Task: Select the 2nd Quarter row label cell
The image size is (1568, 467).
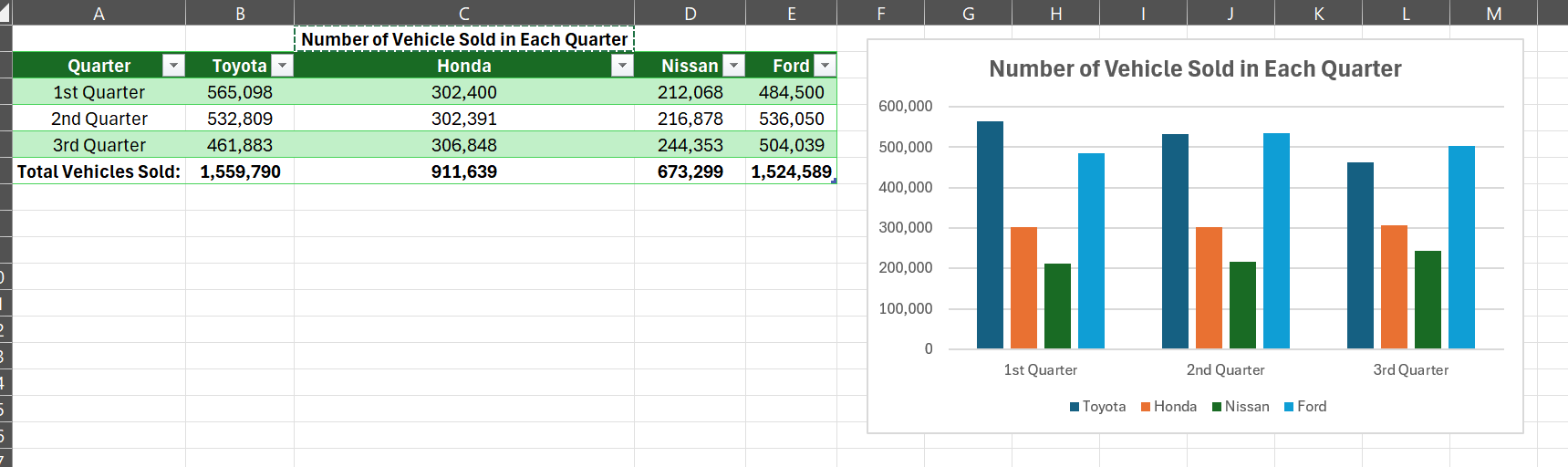Action: (99, 119)
